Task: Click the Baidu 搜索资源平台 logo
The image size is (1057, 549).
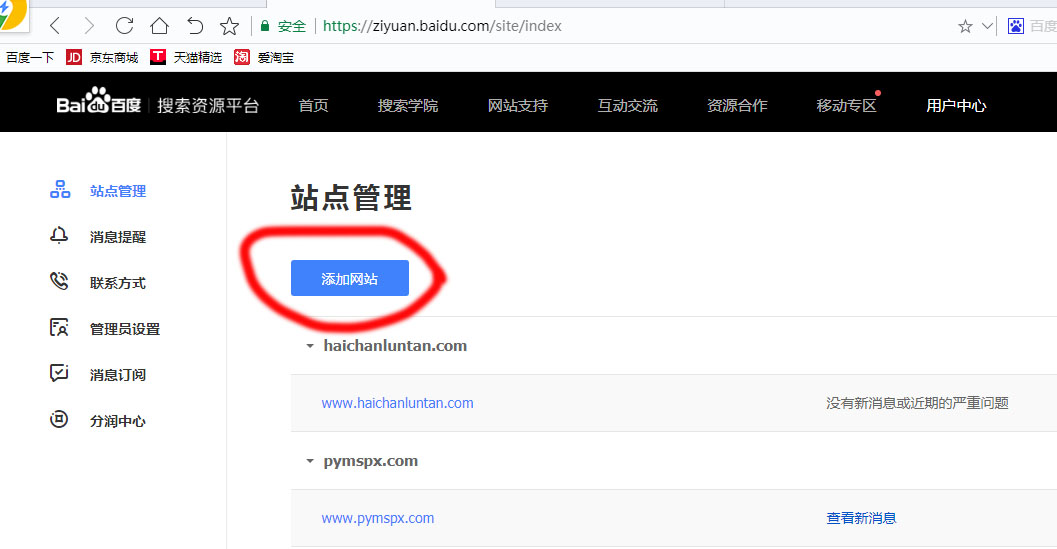Action: click(158, 103)
